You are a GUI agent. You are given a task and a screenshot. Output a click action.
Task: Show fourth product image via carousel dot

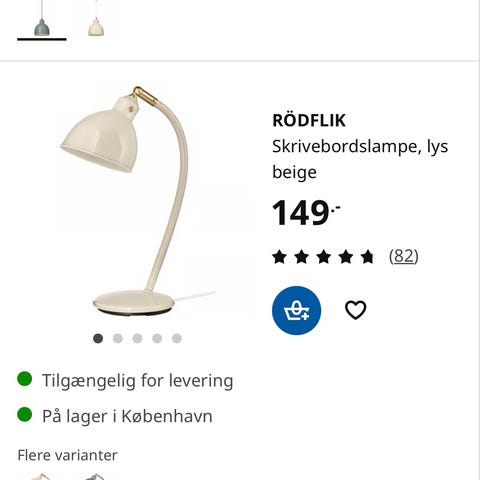tap(157, 338)
